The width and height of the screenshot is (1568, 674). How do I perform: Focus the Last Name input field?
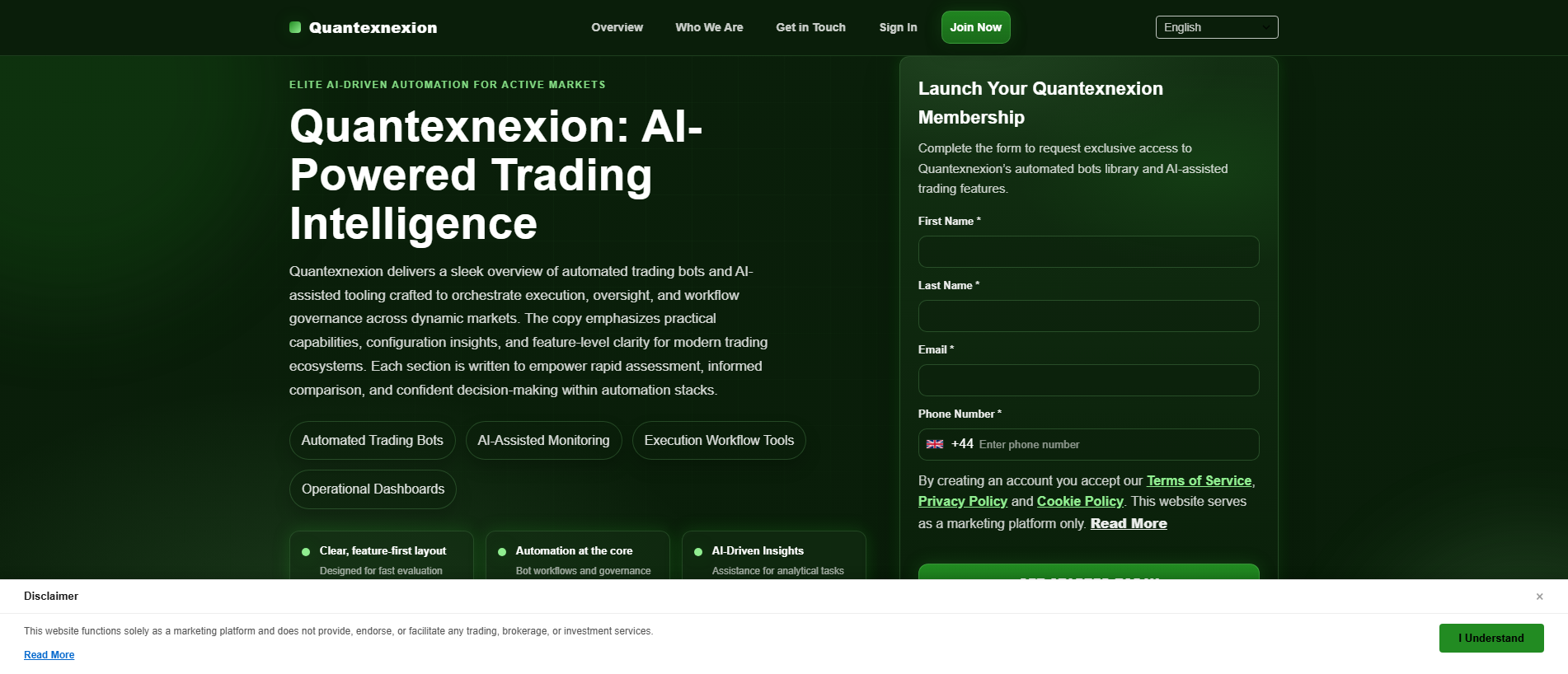pos(1088,316)
